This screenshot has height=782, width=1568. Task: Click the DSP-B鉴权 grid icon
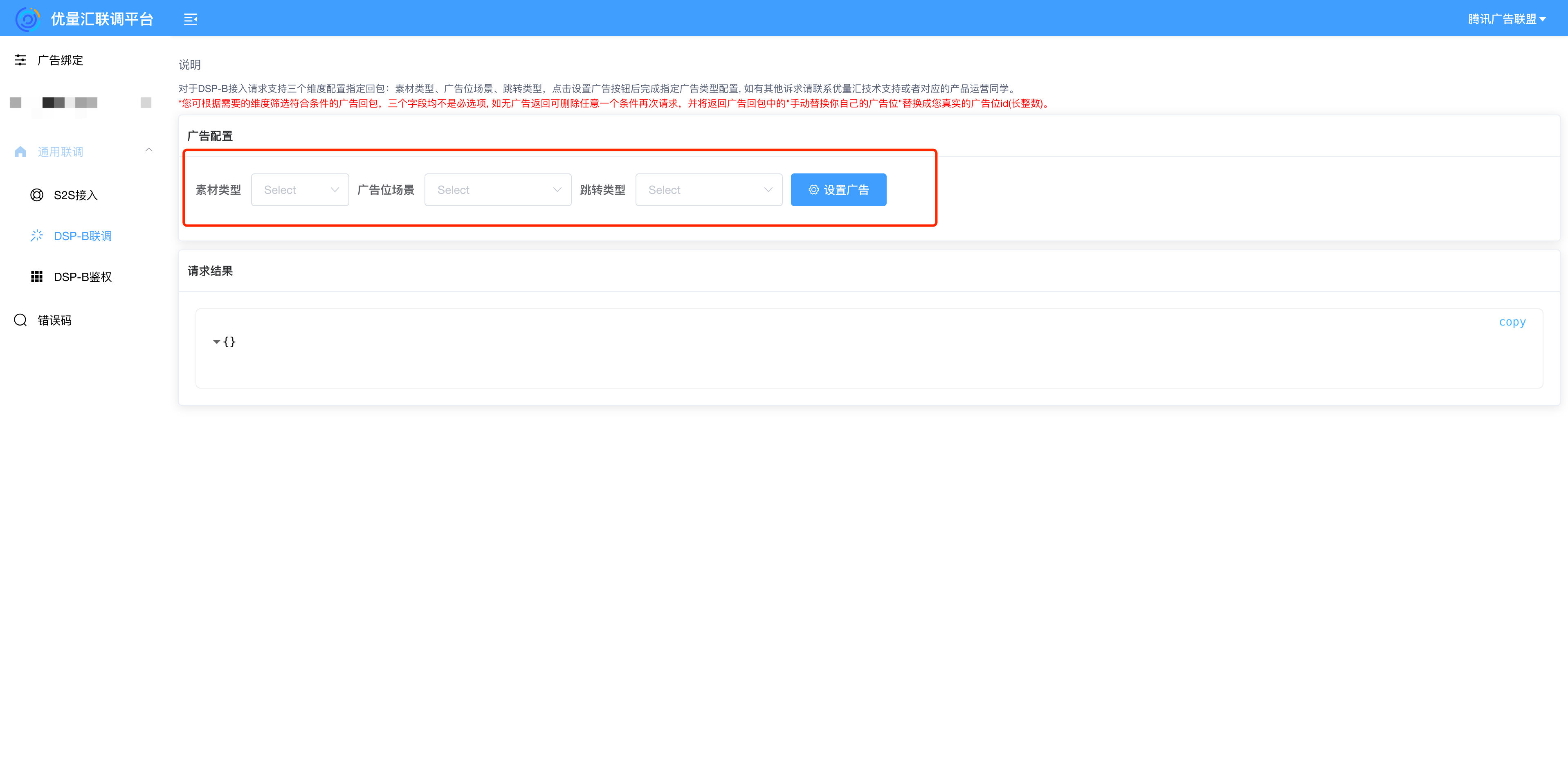[36, 277]
